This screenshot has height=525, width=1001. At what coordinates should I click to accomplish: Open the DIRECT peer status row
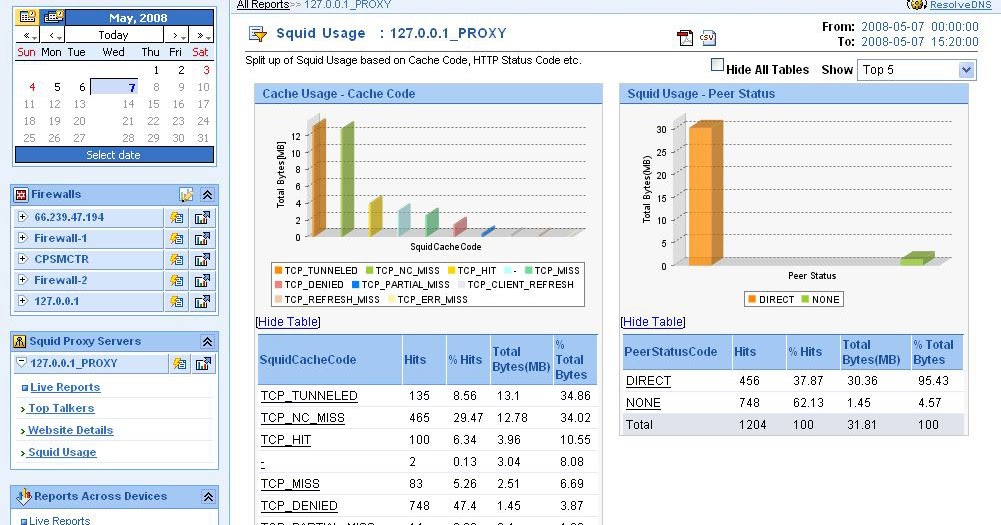(649, 381)
